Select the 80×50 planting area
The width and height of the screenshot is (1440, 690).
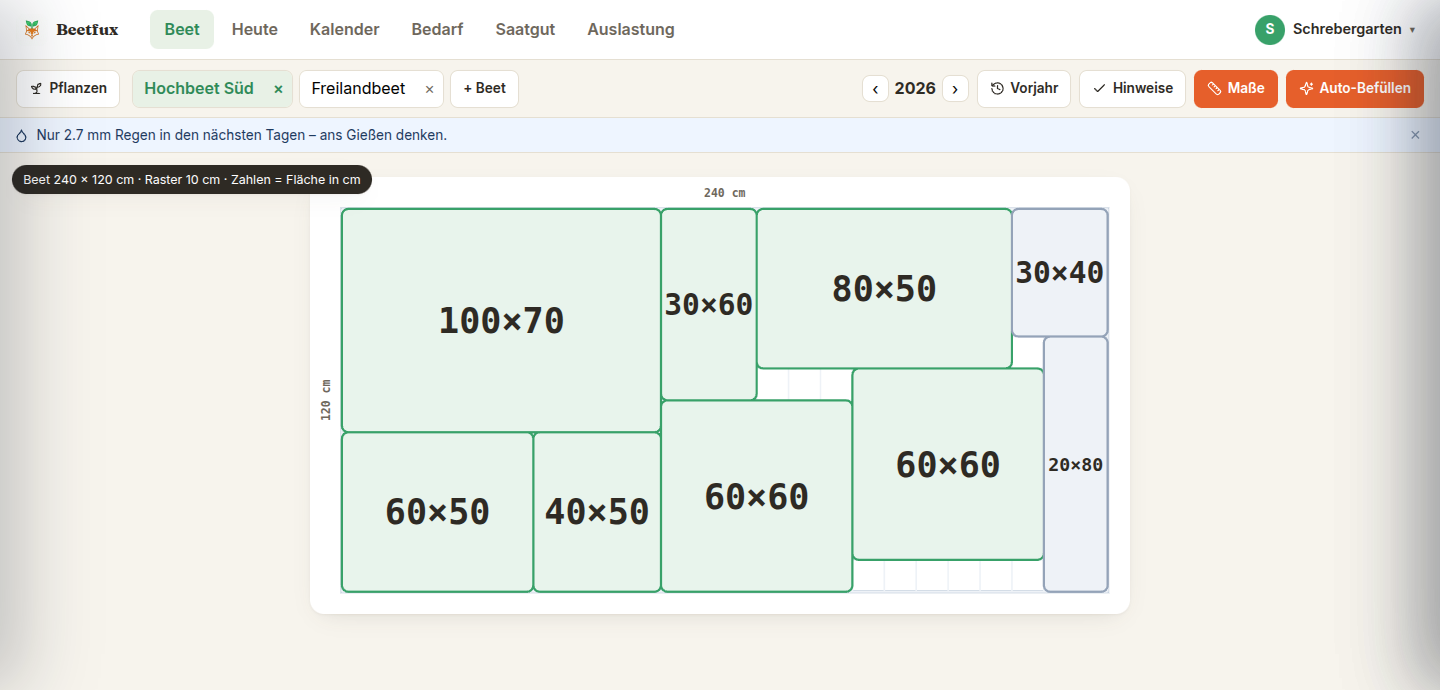[884, 288]
